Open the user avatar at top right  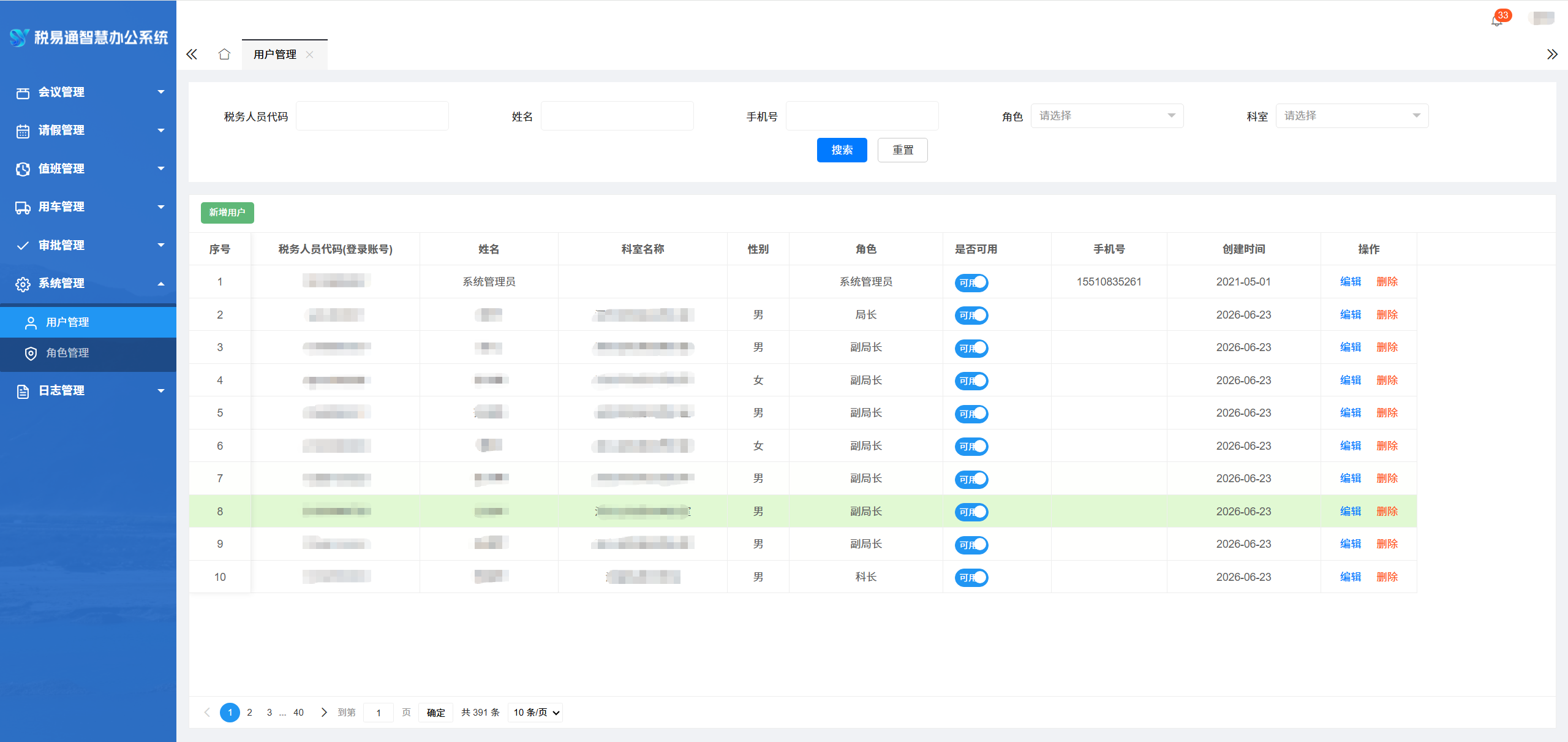(x=1542, y=18)
